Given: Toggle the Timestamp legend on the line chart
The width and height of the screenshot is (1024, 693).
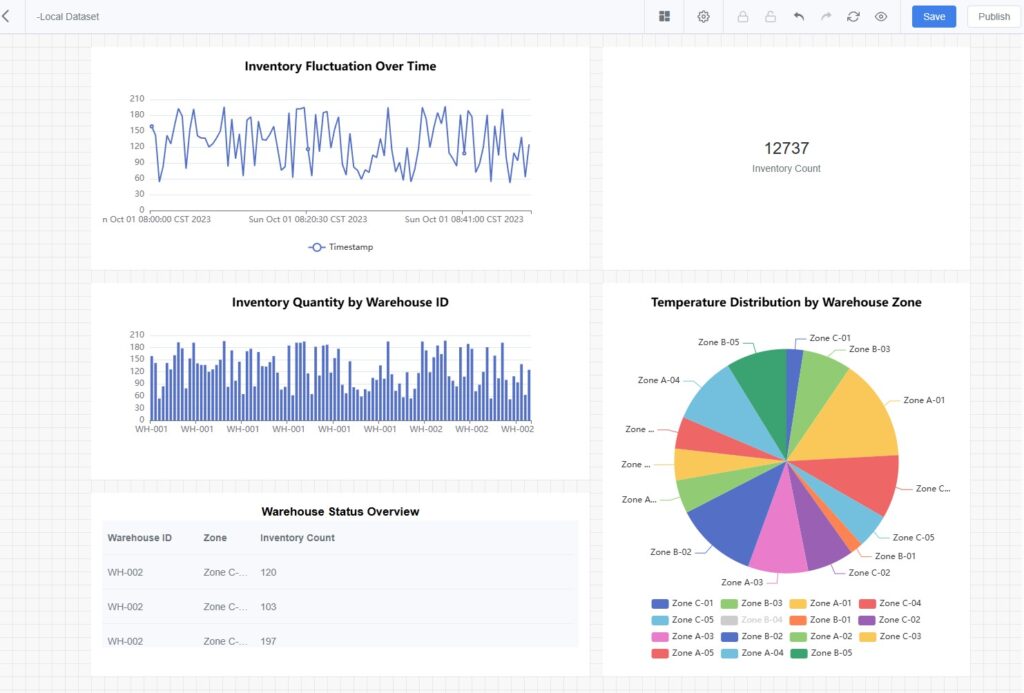Looking at the screenshot, I should [340, 246].
